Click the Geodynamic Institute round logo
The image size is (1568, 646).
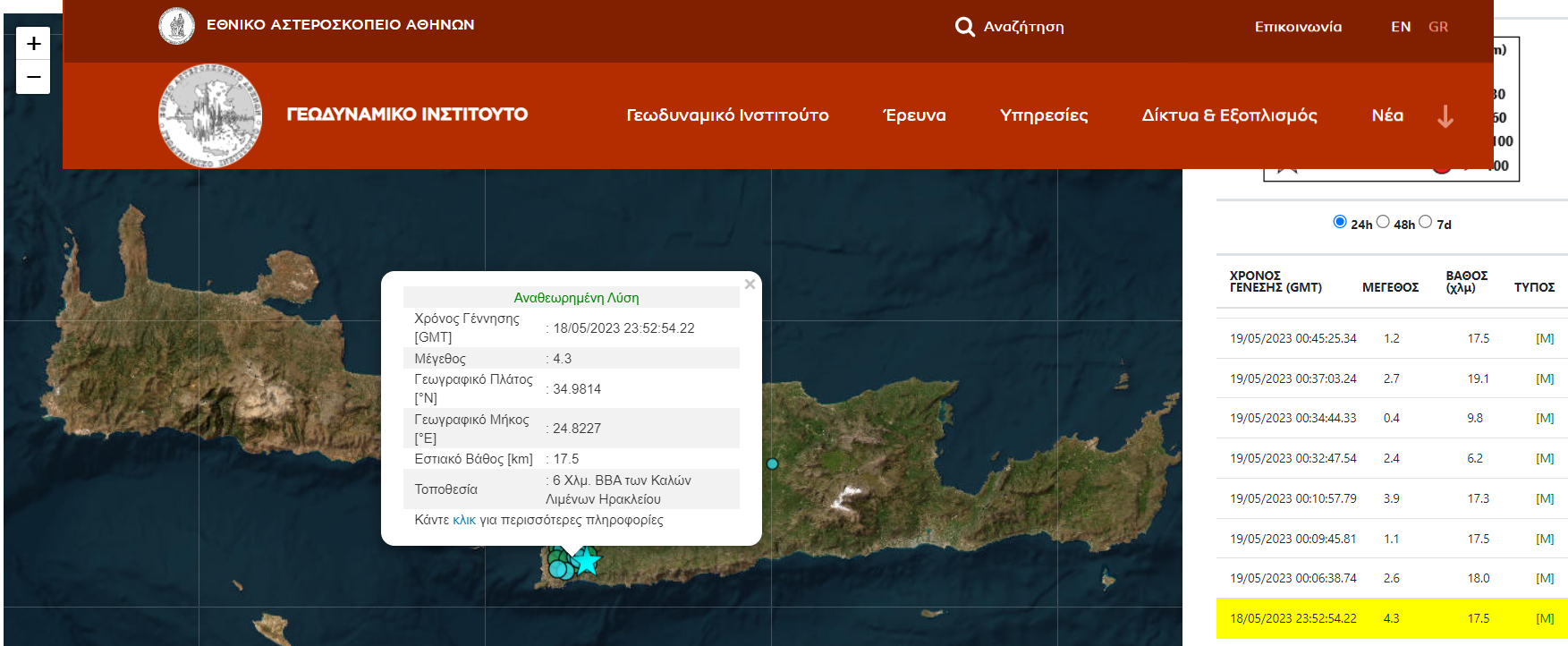pyautogui.click(x=210, y=115)
